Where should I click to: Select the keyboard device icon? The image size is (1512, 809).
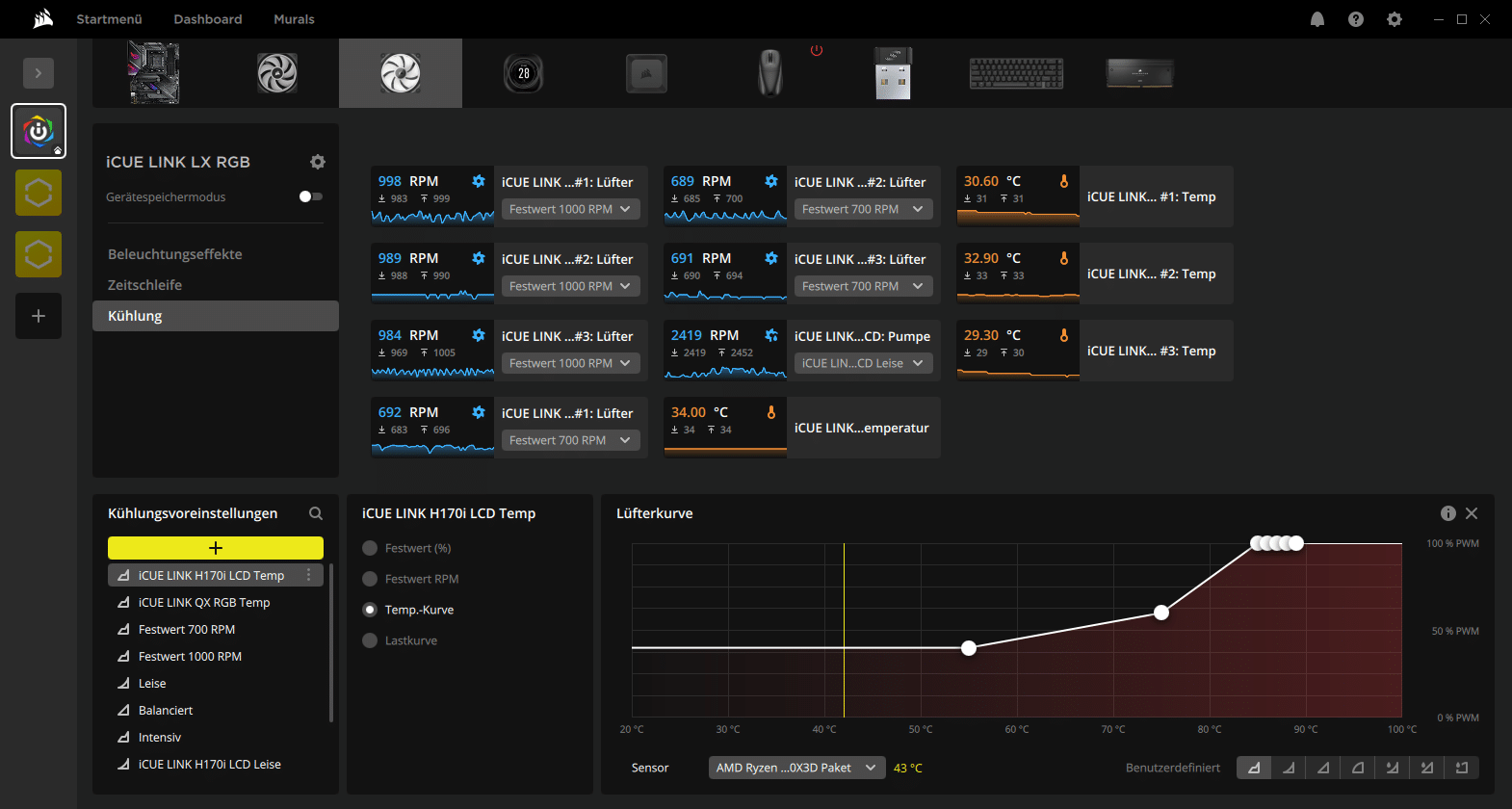(1016, 73)
